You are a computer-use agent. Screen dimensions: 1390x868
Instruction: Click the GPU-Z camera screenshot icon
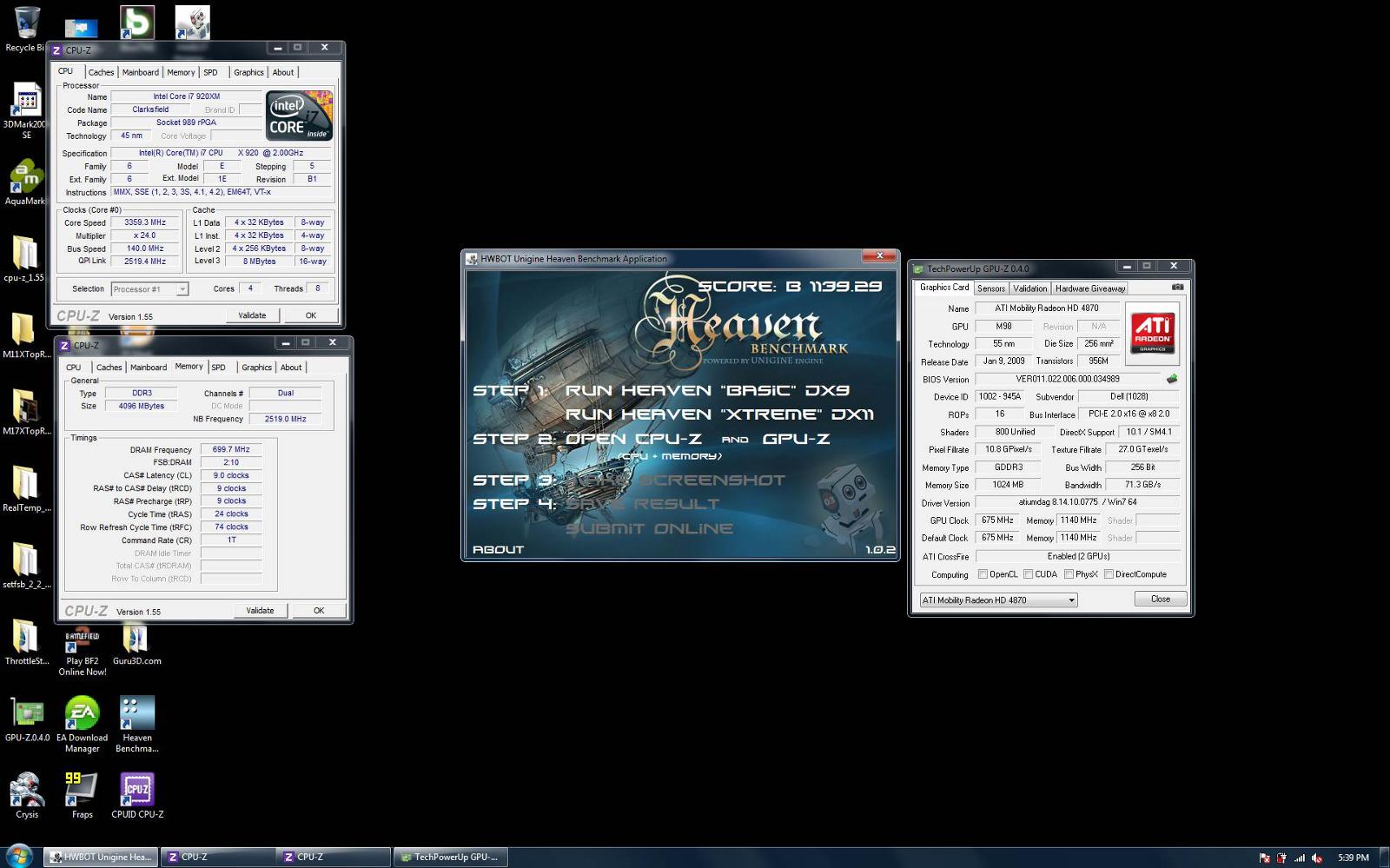tap(1177, 287)
